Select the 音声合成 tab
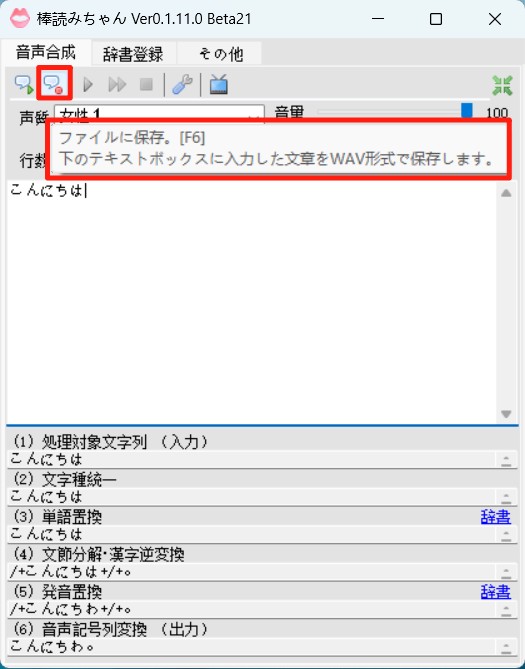 (x=46, y=52)
